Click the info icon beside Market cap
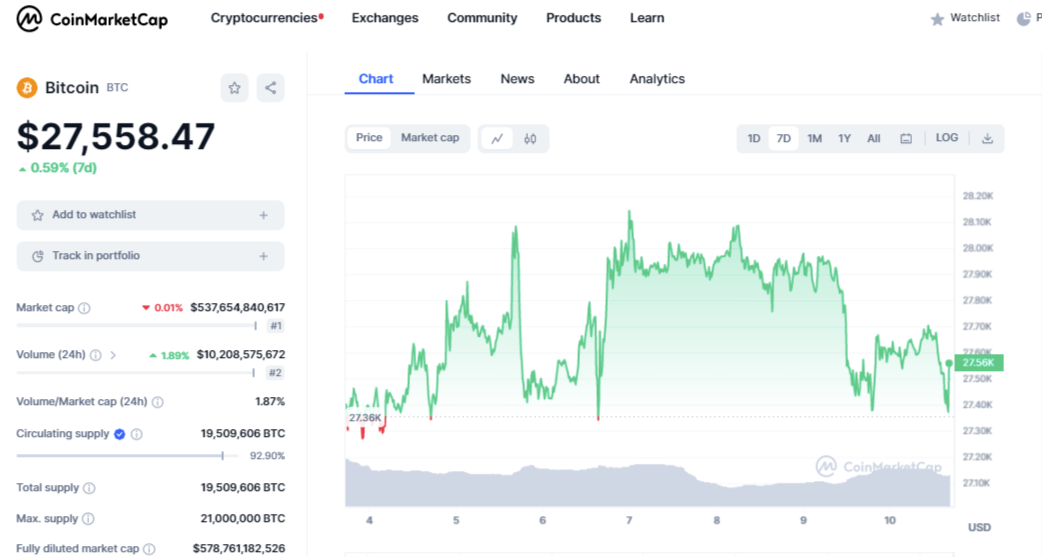Screen dimensions: 1042x557 (x=84, y=308)
